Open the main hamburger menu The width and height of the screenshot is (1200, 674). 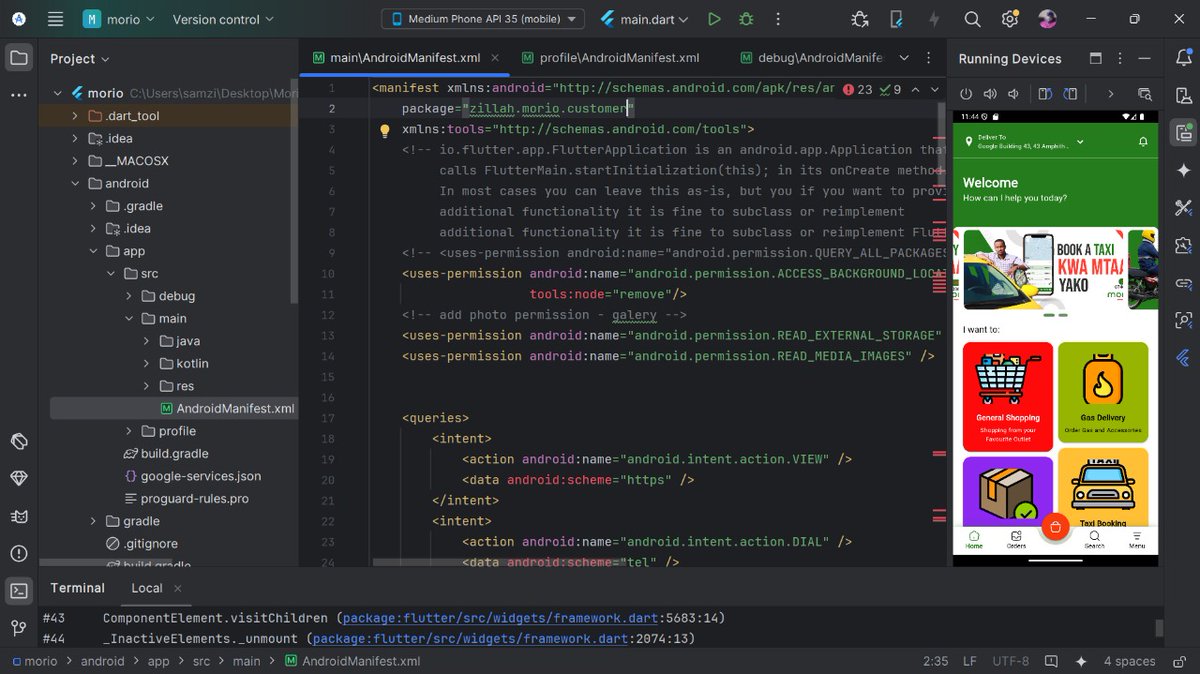(55, 19)
